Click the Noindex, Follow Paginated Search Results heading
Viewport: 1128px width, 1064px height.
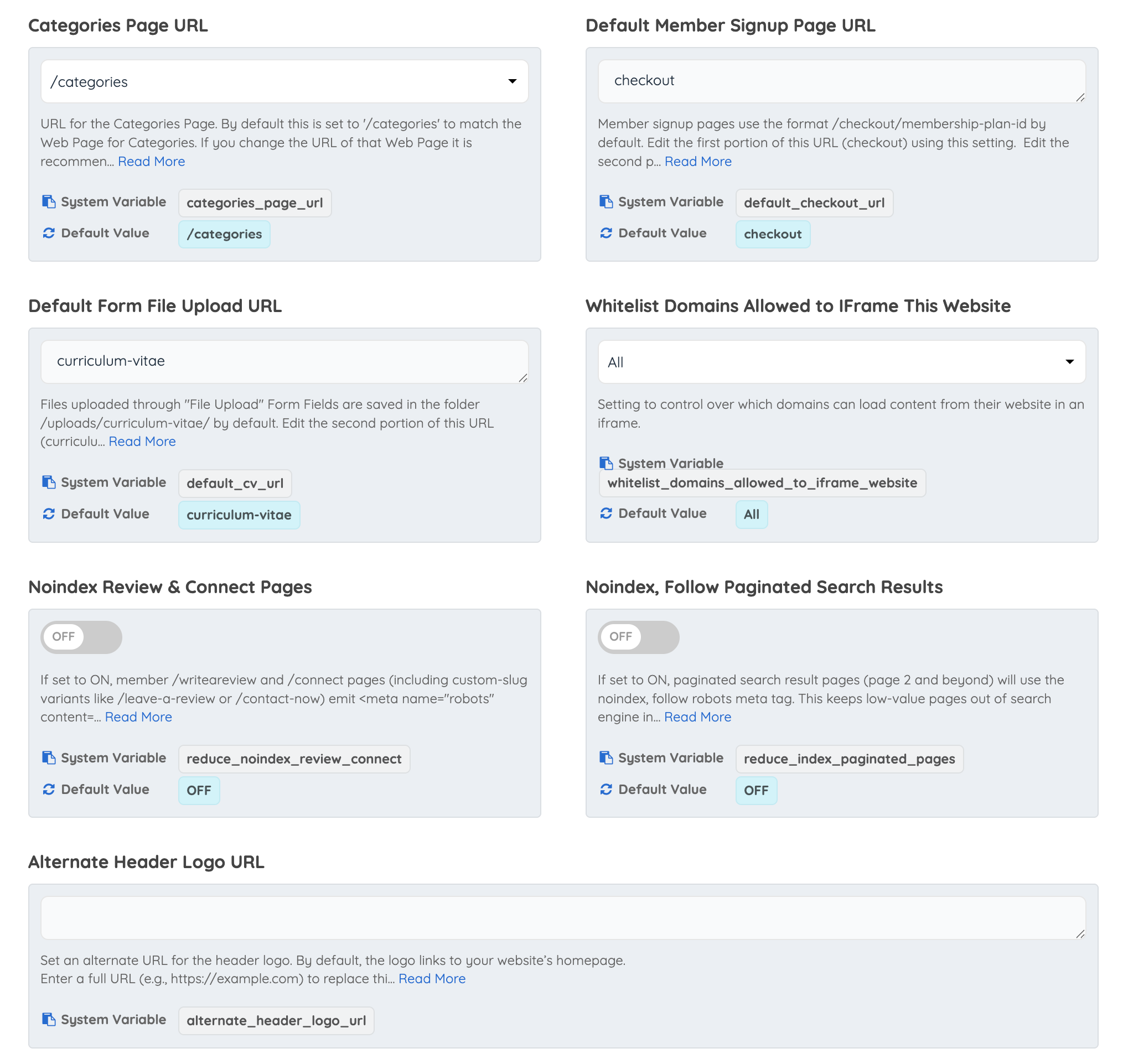pos(764,587)
